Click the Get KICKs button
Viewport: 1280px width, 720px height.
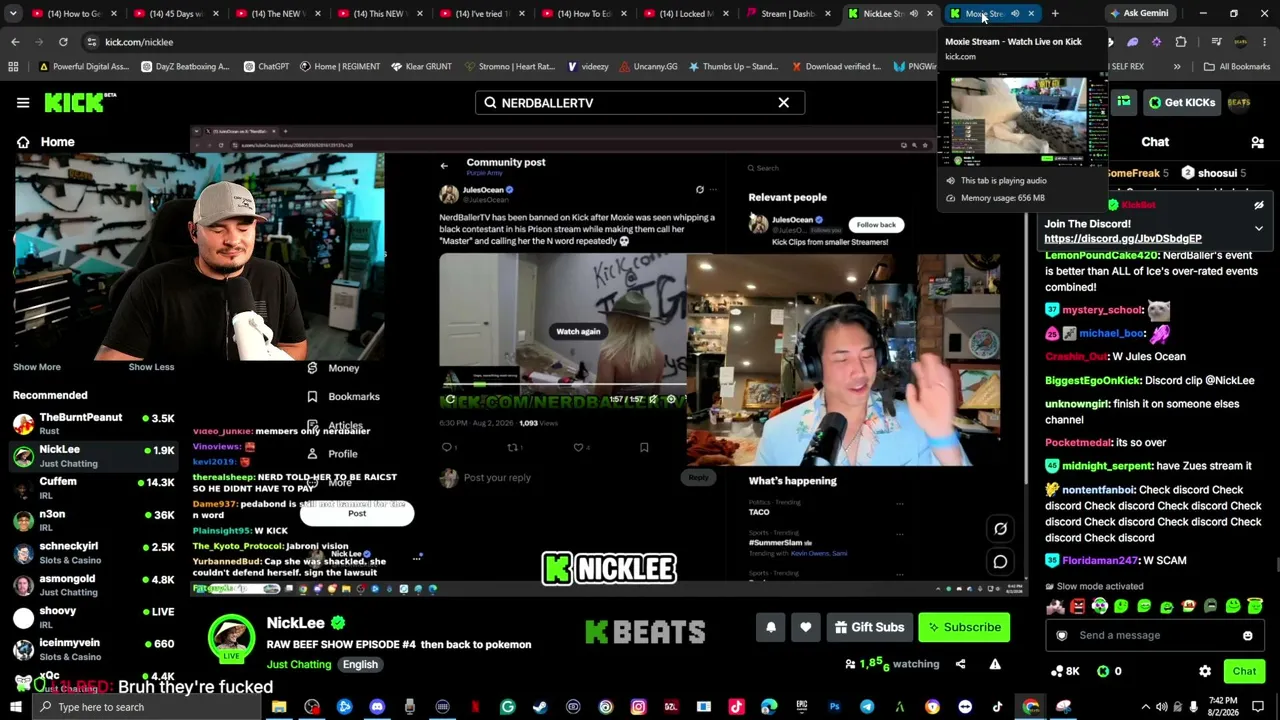click(1181, 102)
